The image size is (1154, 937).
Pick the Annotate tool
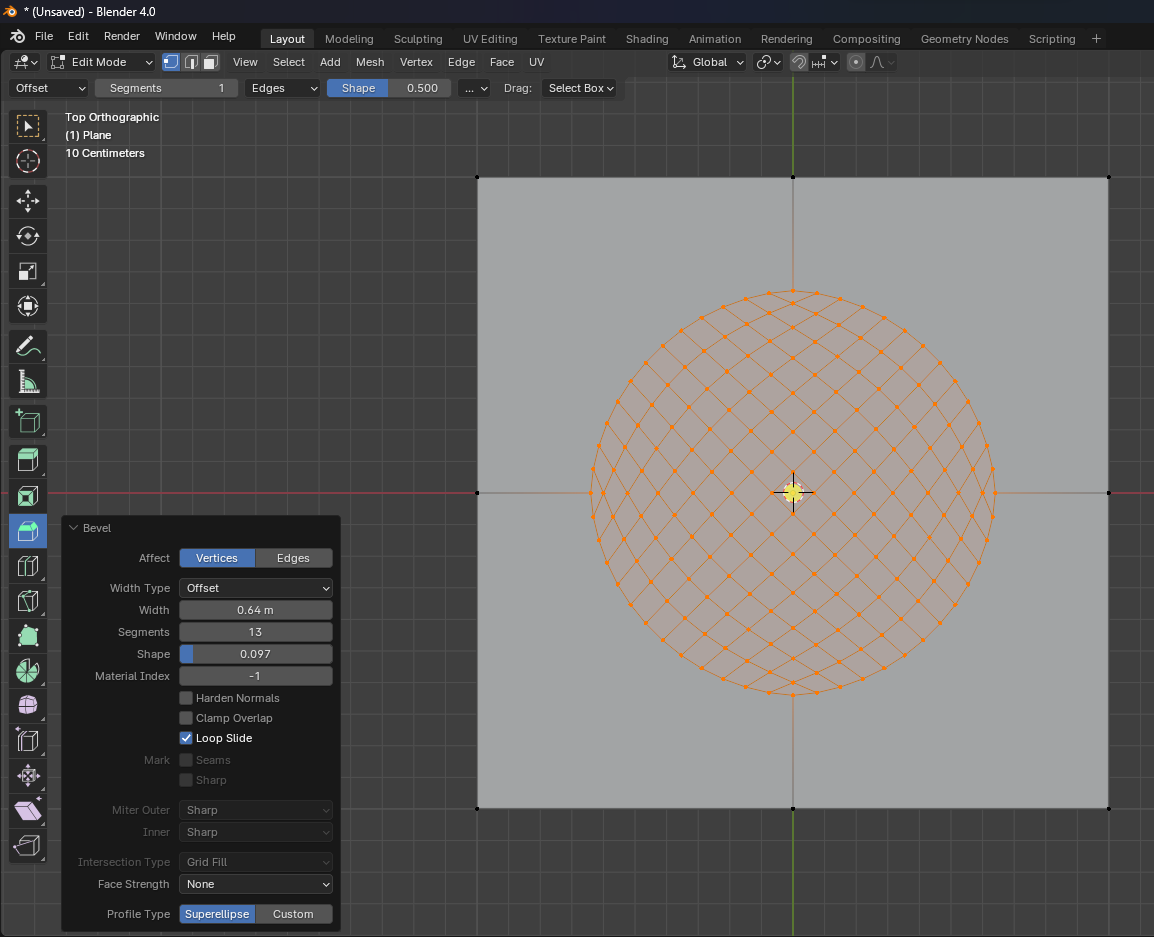(27, 346)
